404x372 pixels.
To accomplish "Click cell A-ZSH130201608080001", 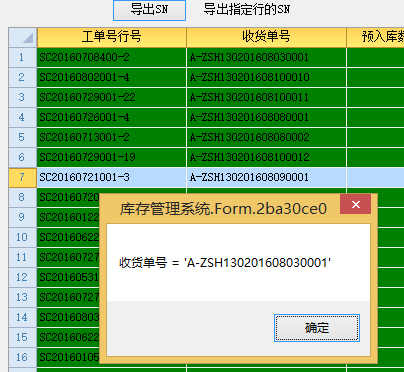I will coord(266,117).
